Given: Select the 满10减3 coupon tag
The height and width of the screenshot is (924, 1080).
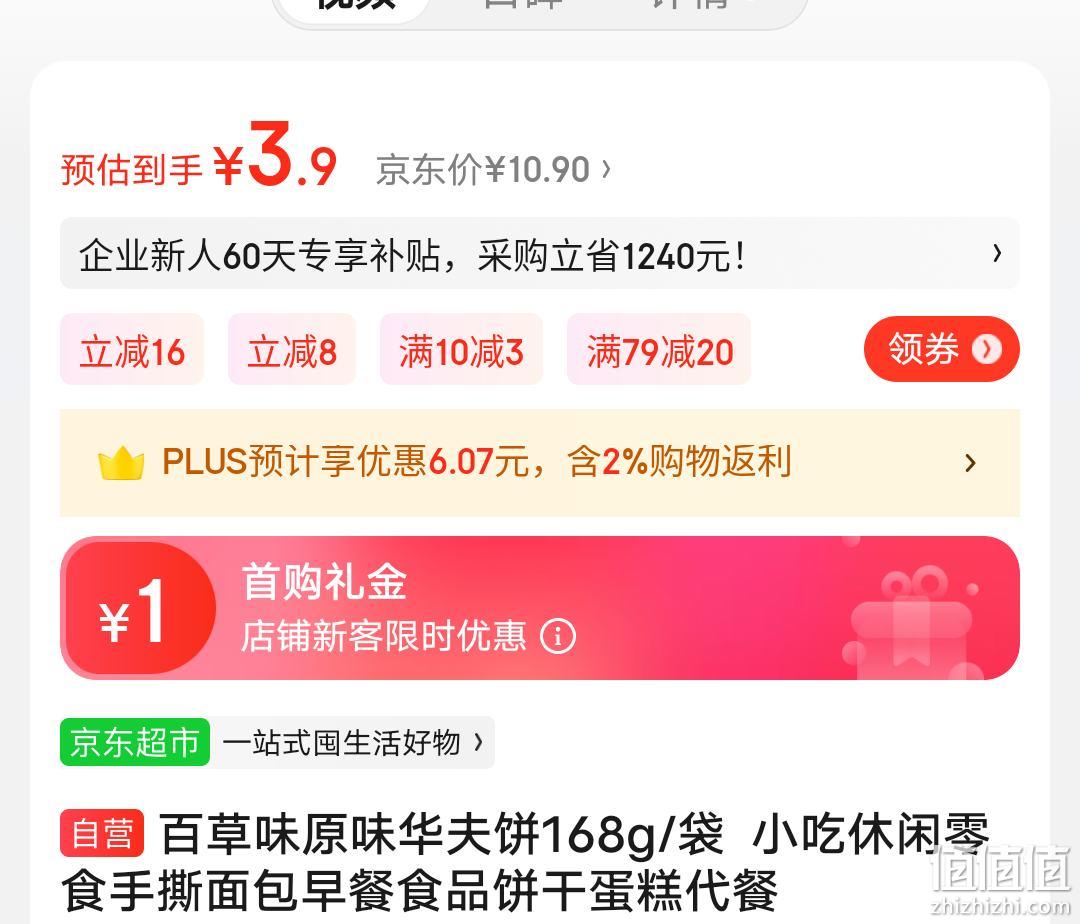Looking at the screenshot, I should (461, 350).
